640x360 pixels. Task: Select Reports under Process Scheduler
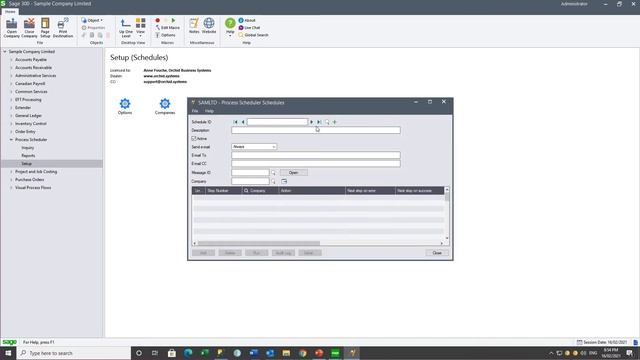click(28, 156)
